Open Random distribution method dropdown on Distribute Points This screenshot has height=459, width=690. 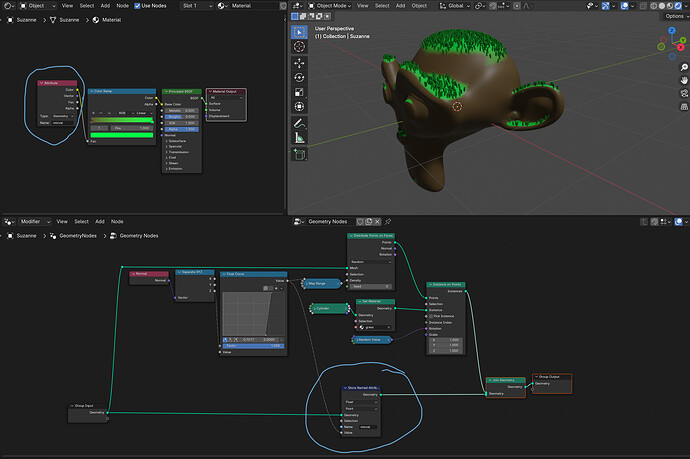(x=371, y=262)
